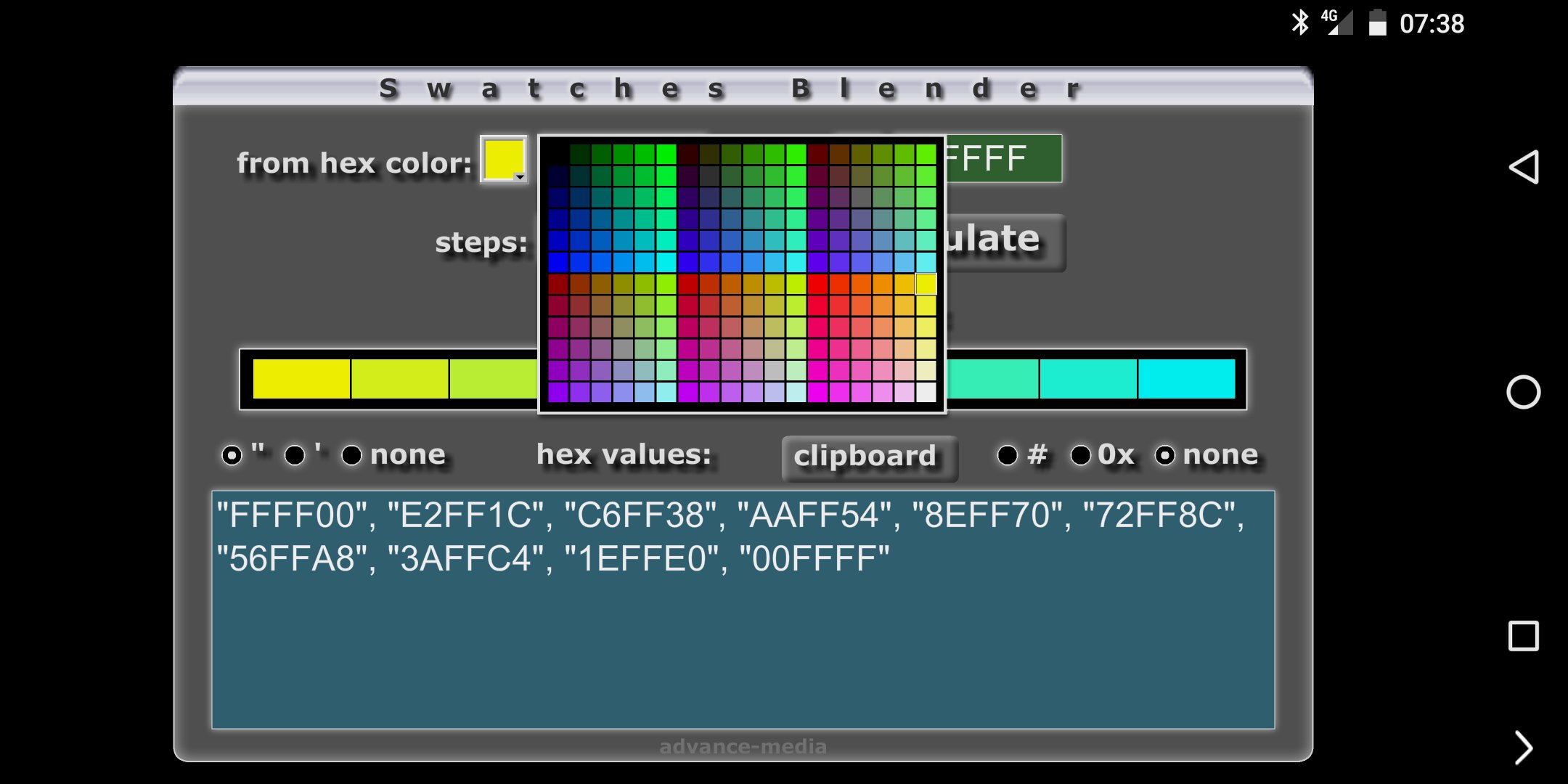
Task: Select the single-quote wrapper radio button
Action: click(295, 455)
